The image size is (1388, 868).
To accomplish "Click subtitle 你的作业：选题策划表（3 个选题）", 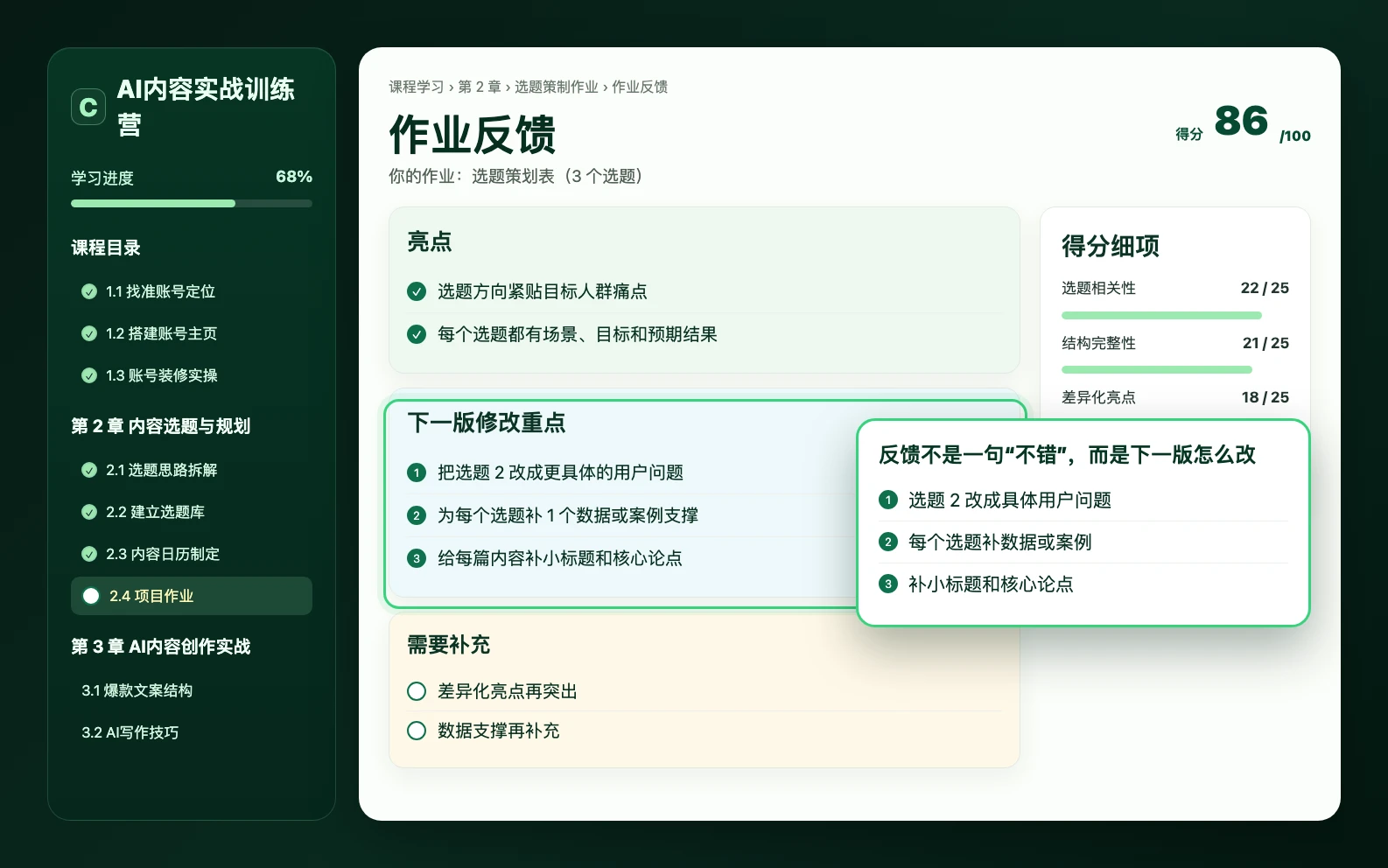I will 520,176.
